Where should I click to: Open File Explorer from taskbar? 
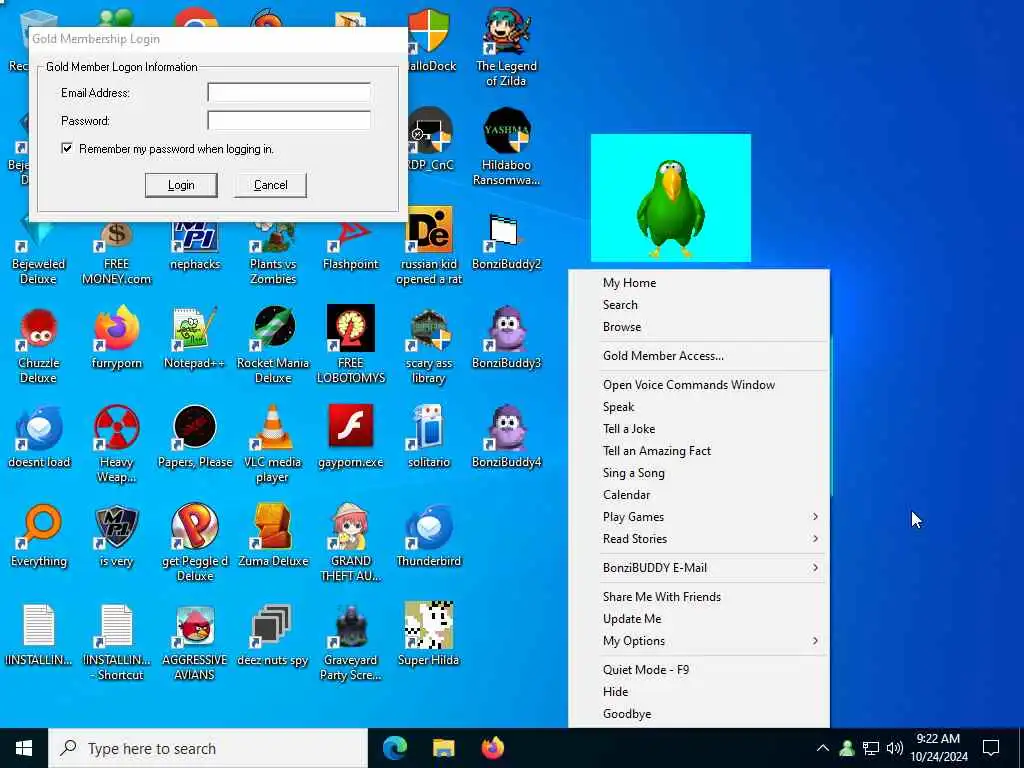(443, 748)
